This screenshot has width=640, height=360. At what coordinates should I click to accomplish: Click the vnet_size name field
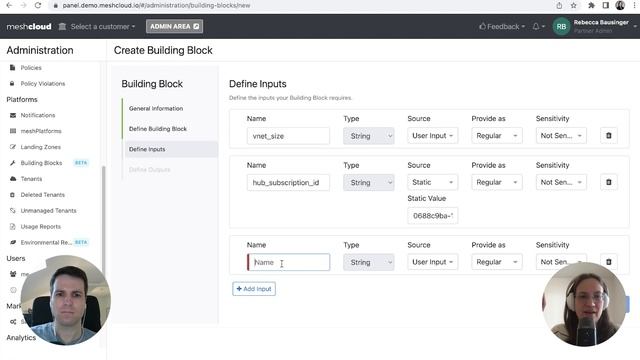coord(288,136)
